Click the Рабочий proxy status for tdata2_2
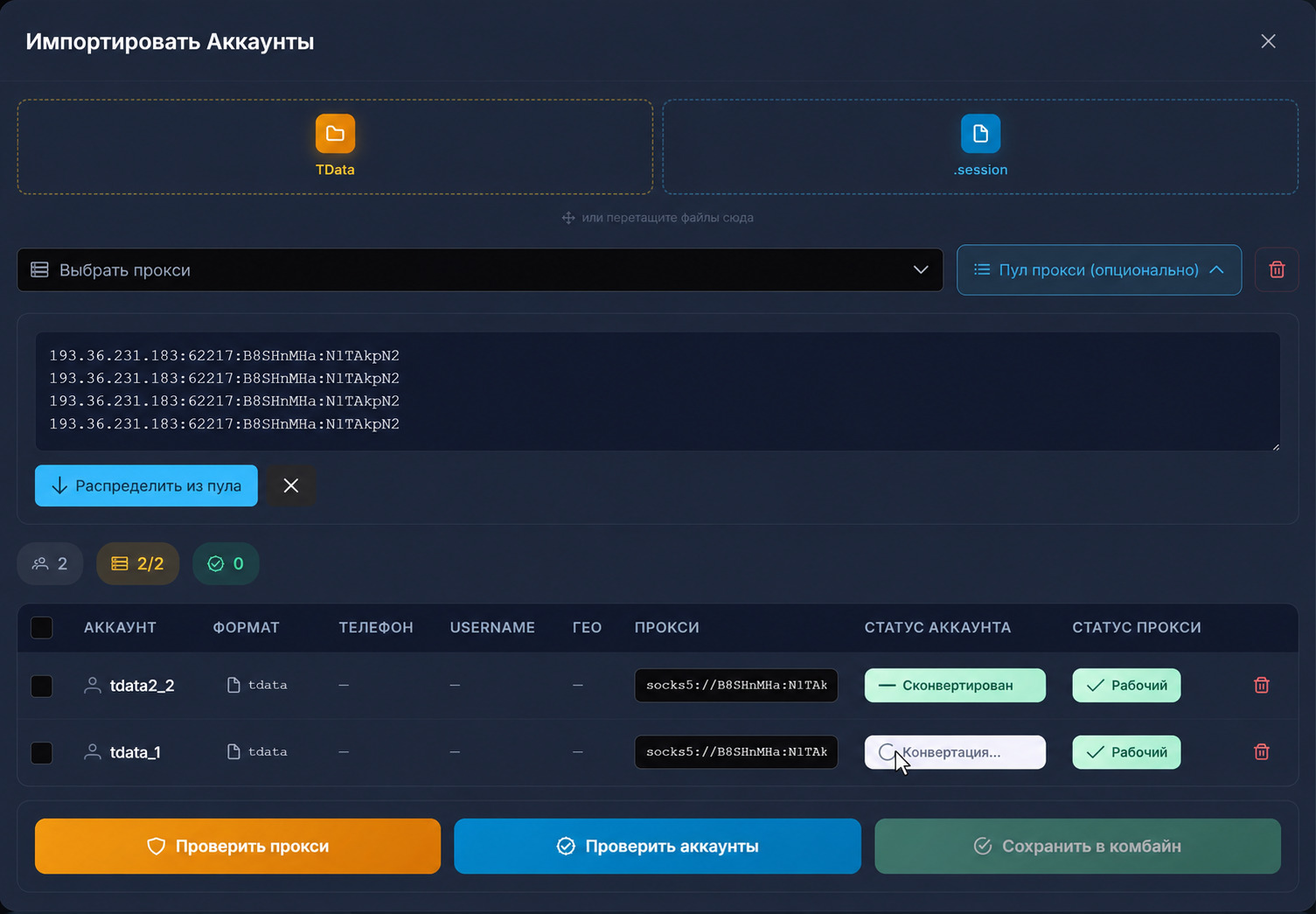The width and height of the screenshot is (1316, 914). coord(1126,685)
